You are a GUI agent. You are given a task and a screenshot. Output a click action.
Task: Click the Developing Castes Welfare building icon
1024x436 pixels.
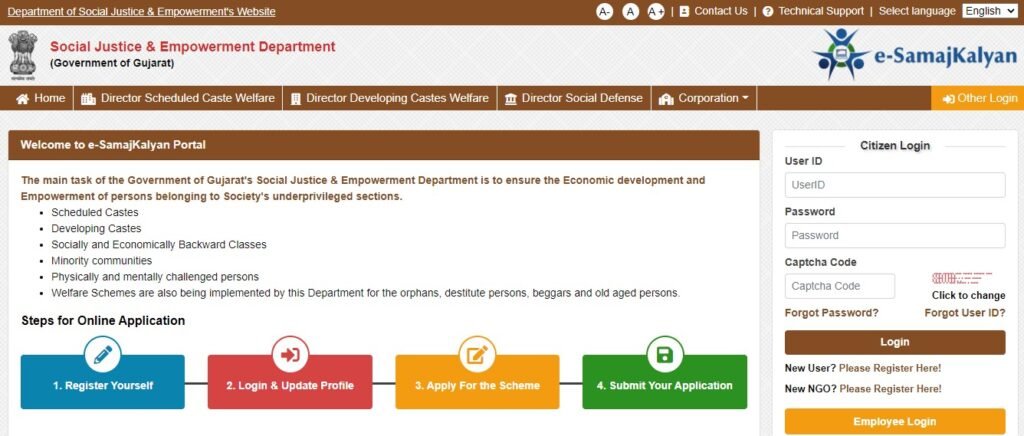click(295, 99)
